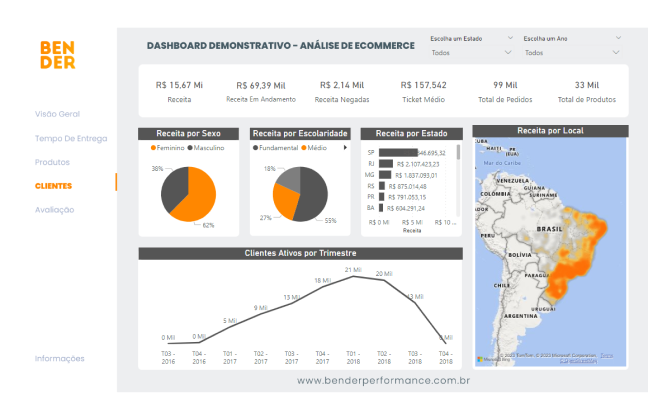
Task: Select the PR bar R$ 791.053,15
Action: click(x=381, y=197)
